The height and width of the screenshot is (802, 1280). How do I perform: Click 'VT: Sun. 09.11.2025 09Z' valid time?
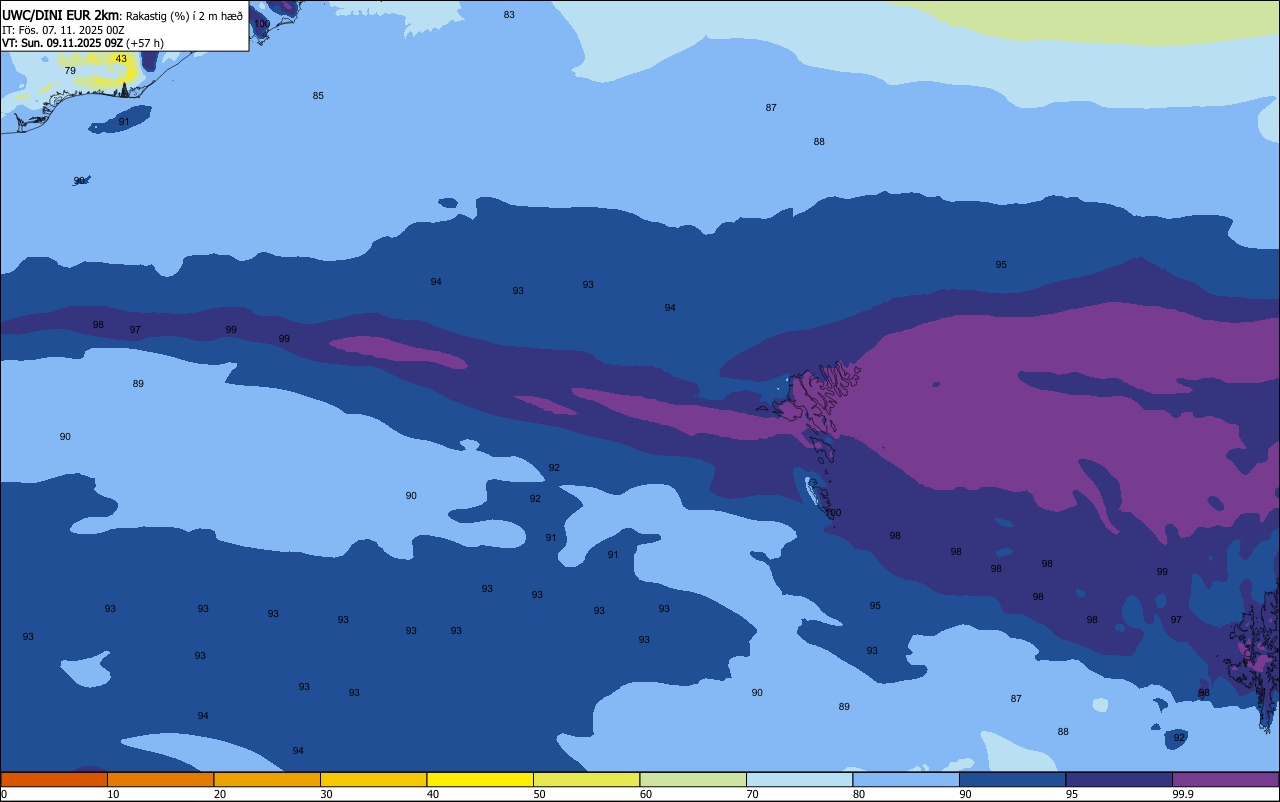pos(62,43)
